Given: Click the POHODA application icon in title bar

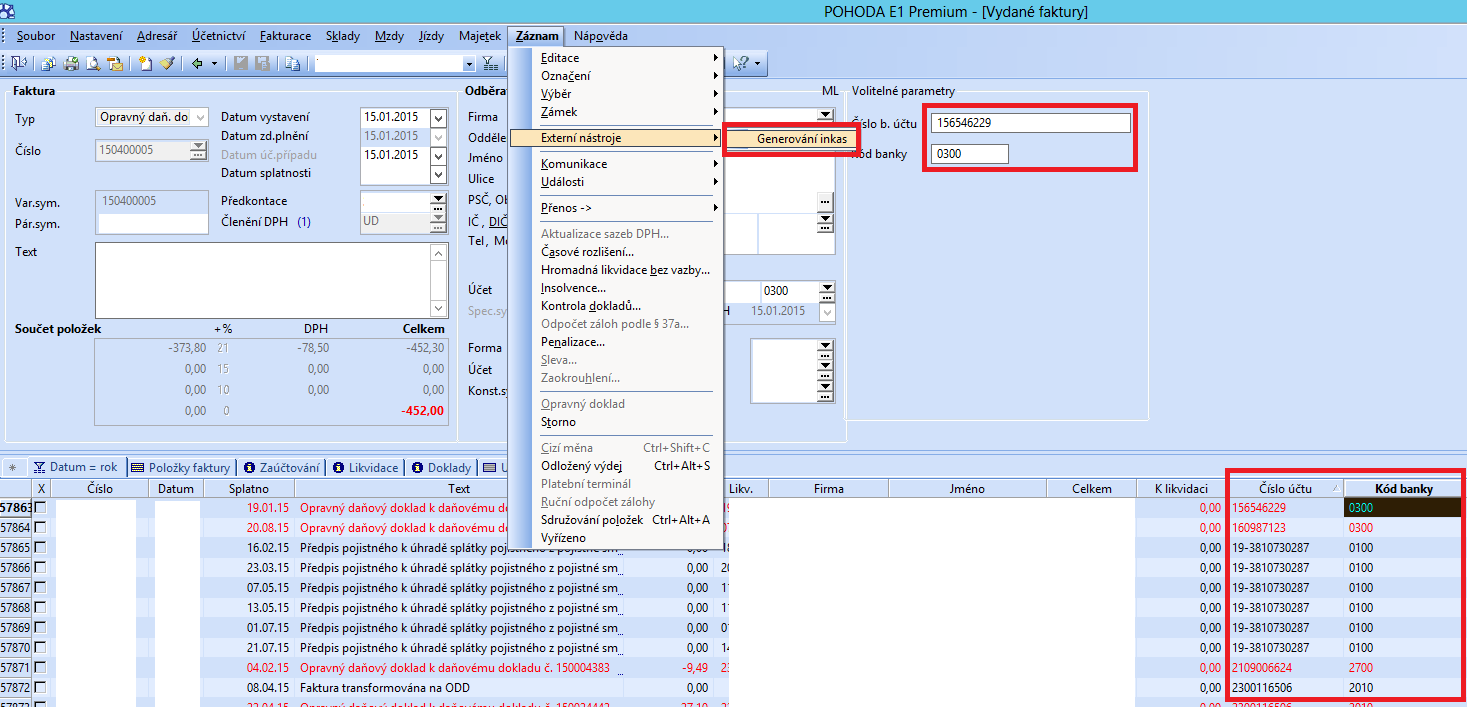Looking at the screenshot, I should point(8,11).
